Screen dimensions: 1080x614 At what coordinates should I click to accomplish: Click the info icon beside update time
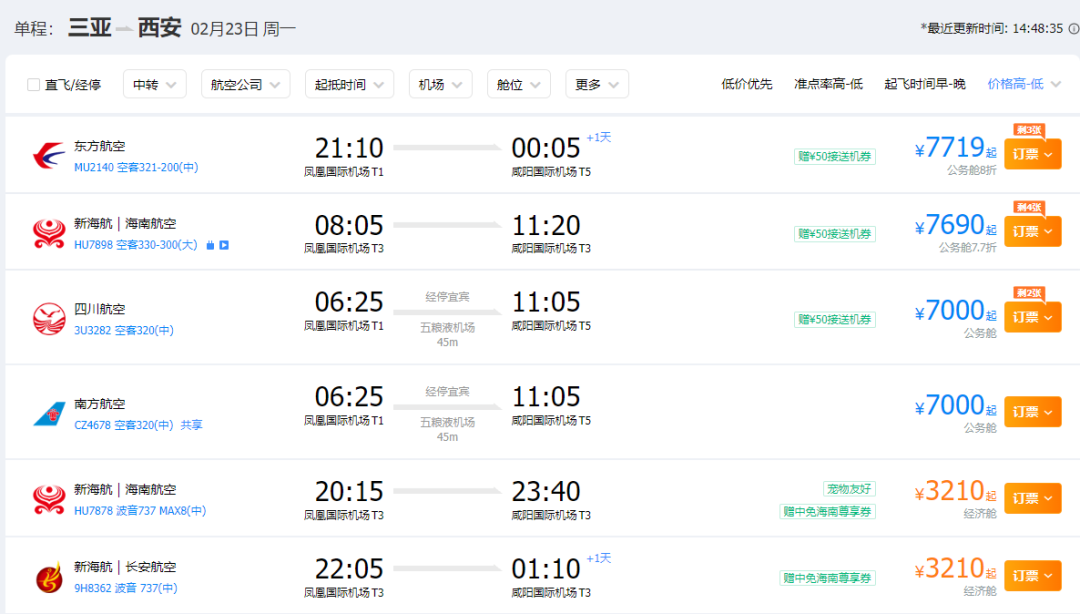(1073, 29)
